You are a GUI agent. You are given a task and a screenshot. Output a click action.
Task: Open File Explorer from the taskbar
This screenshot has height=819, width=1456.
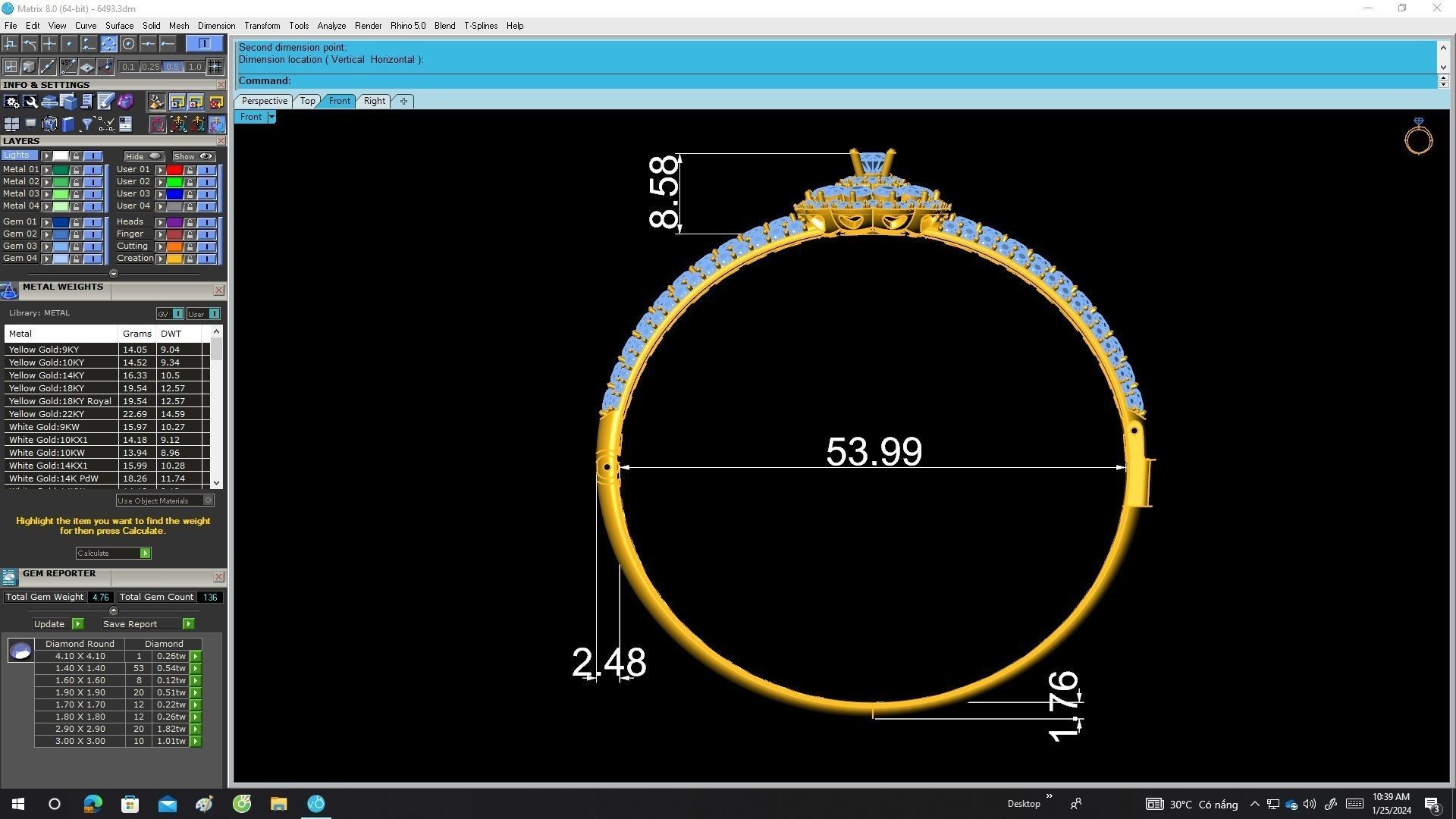click(278, 804)
